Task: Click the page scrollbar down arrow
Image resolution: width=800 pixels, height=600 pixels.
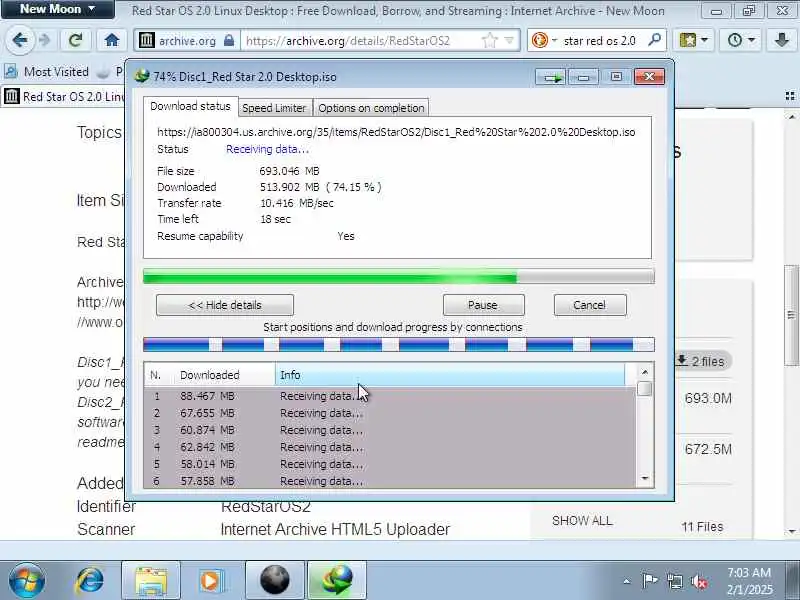Action: coord(791,531)
